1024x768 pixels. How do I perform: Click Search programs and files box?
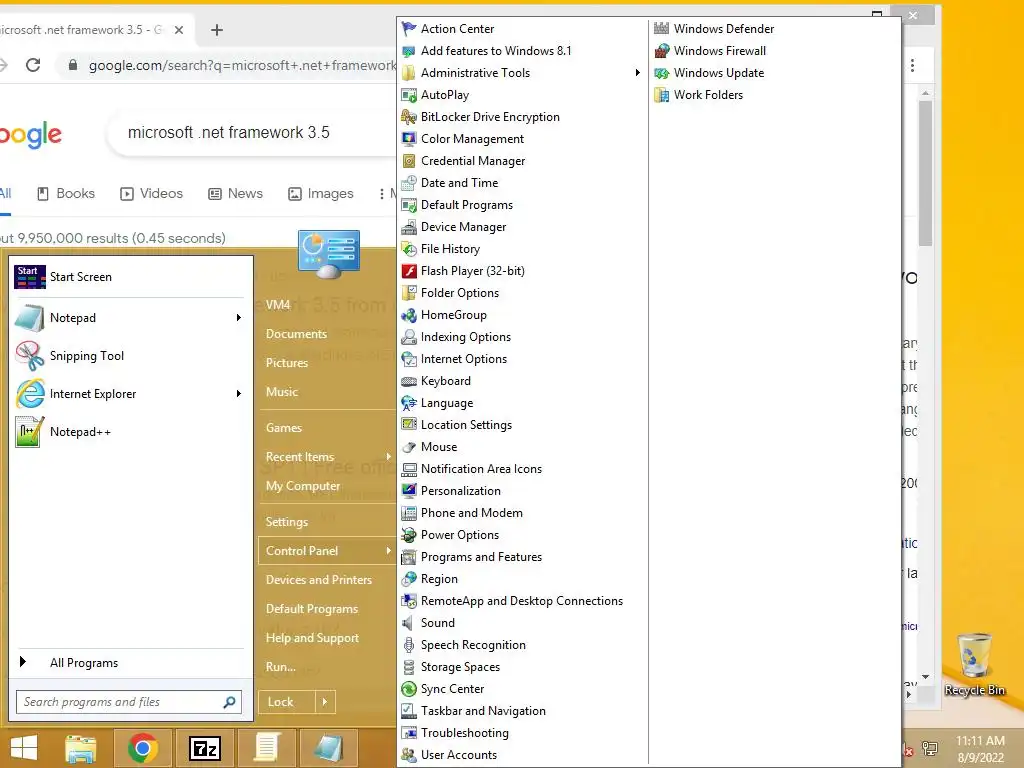[129, 702]
